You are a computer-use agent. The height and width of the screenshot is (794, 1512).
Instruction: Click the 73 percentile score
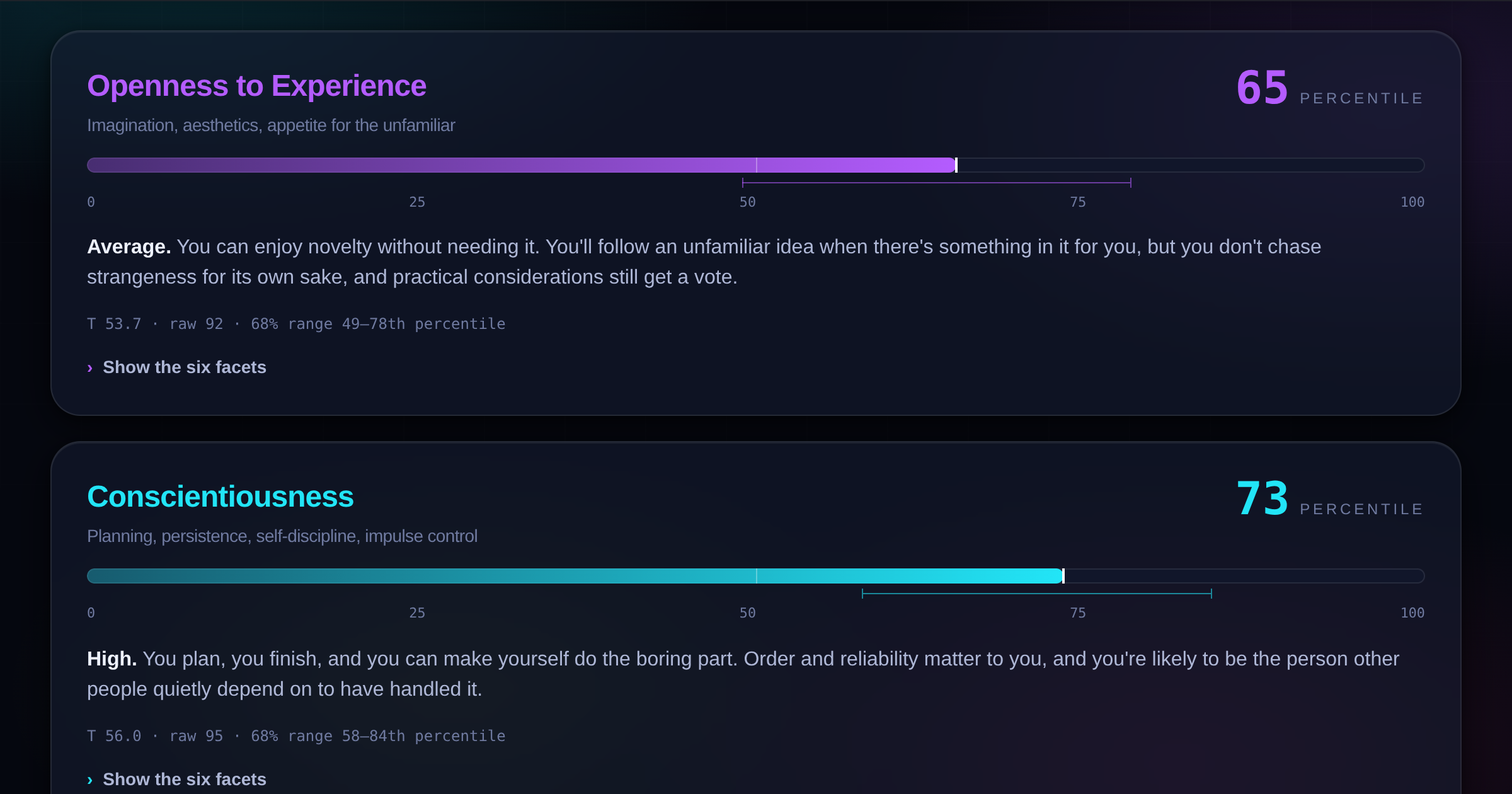click(1262, 498)
